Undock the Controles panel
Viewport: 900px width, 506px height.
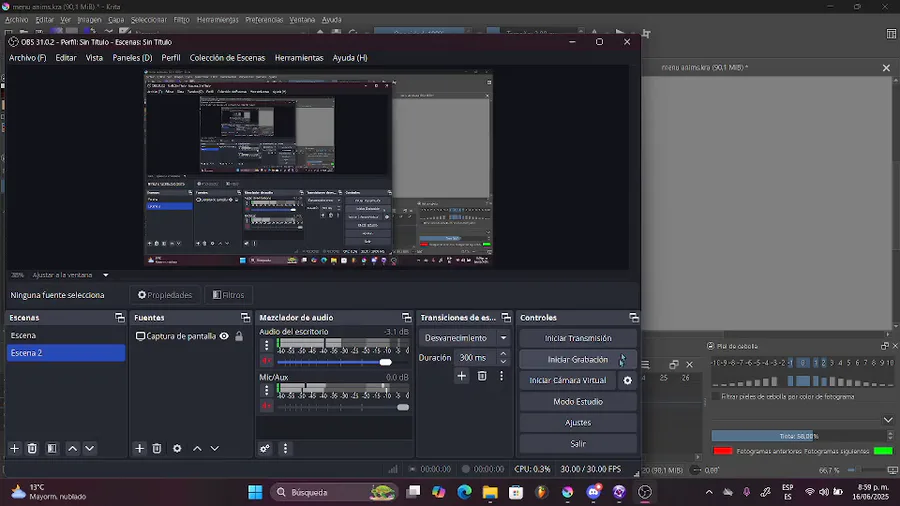coord(634,317)
